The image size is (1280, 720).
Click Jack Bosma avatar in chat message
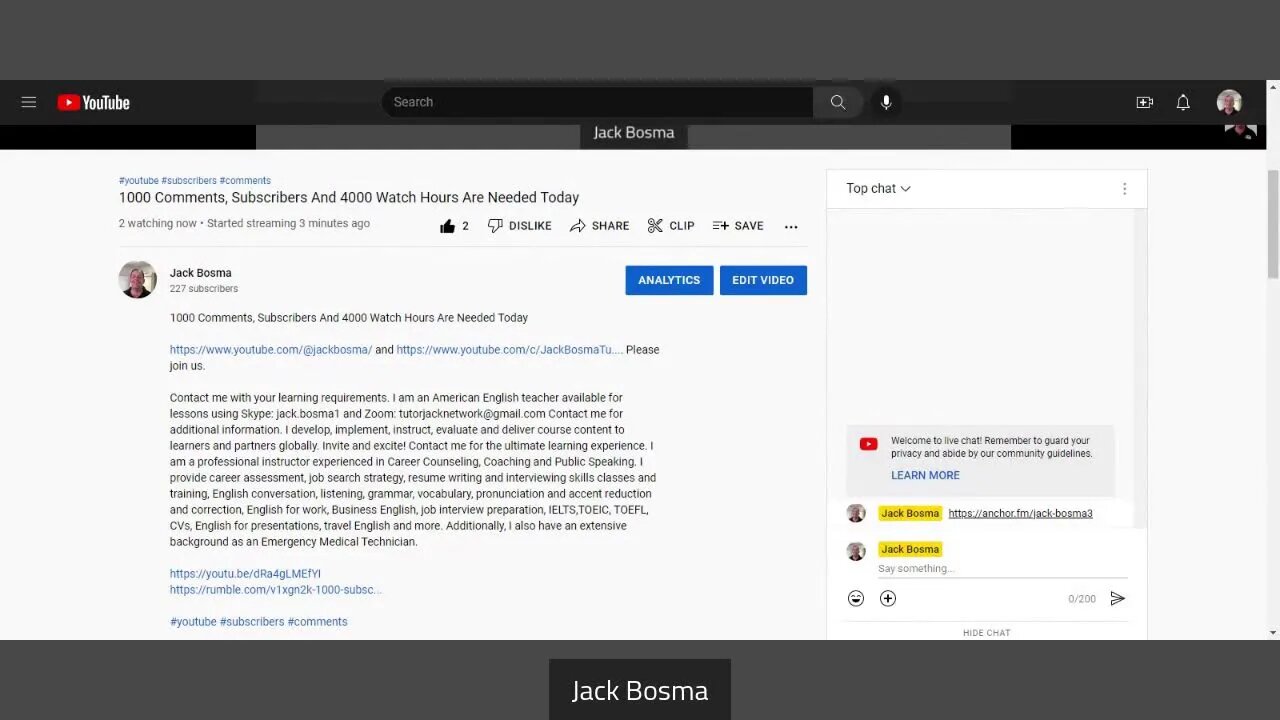[x=856, y=513]
